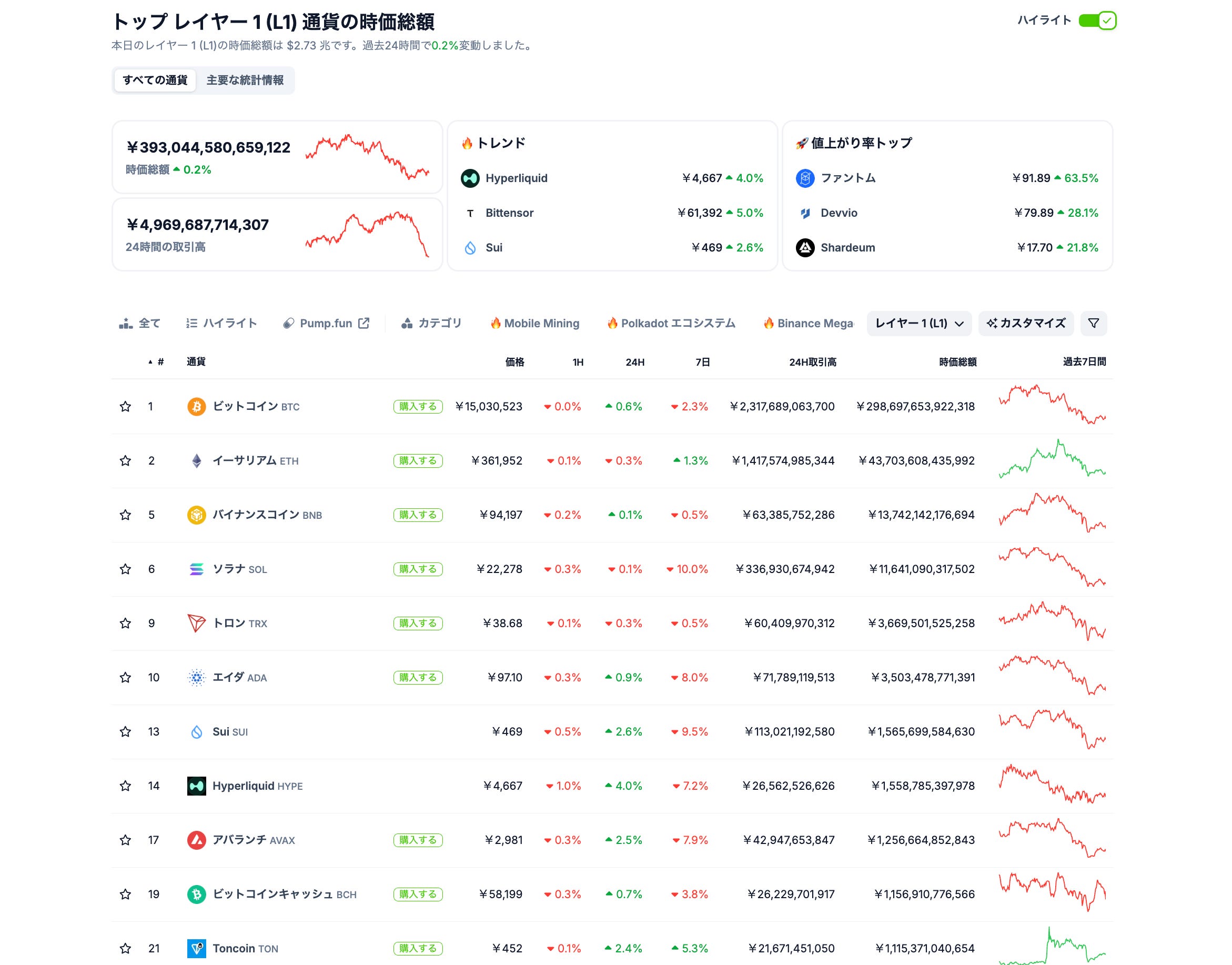Screen dimensions: 1232x965
Task: Click the Tron TRX logo icon
Action: (196, 623)
